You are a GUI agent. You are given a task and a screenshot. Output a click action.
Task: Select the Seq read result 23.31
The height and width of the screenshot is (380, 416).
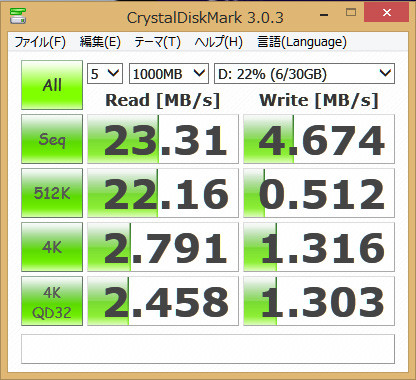[x=163, y=139]
